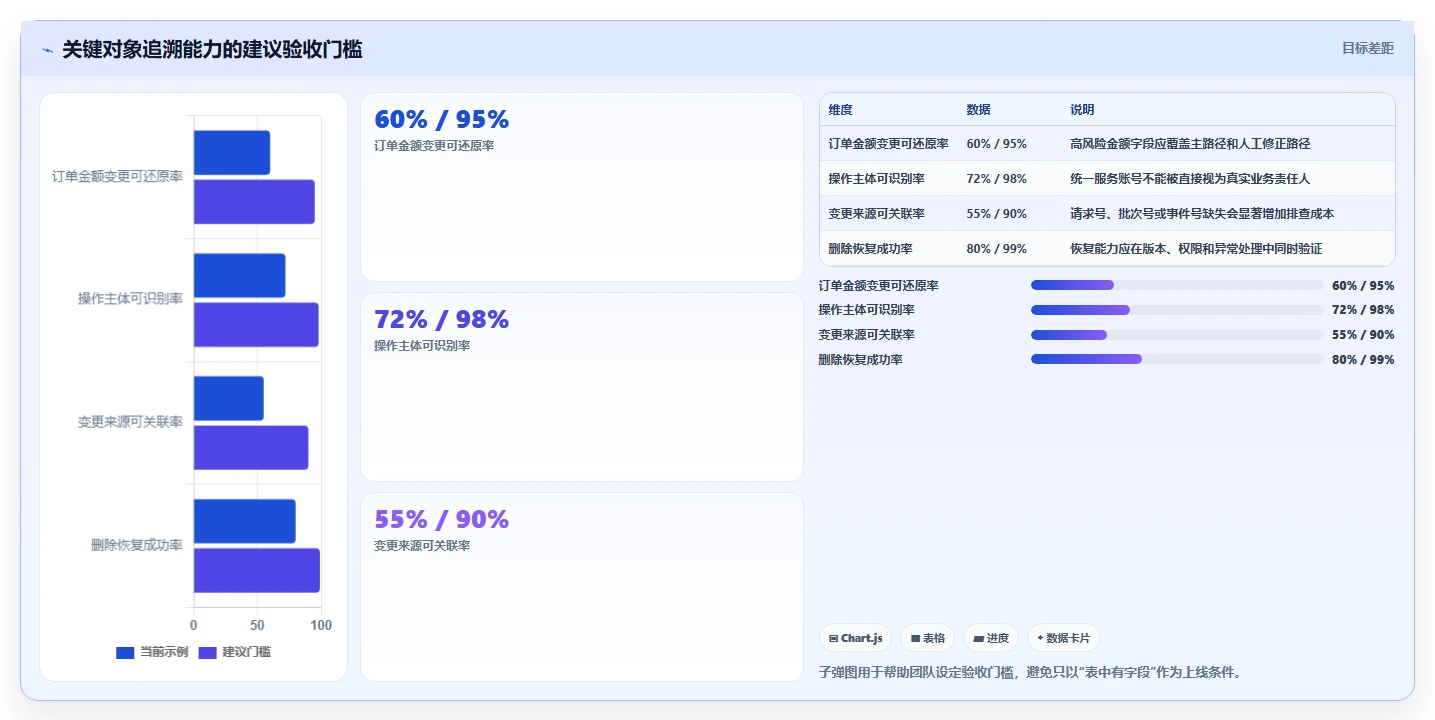Click the lightning icon beside the slide title
This screenshot has width=1435, height=720.
(47, 50)
